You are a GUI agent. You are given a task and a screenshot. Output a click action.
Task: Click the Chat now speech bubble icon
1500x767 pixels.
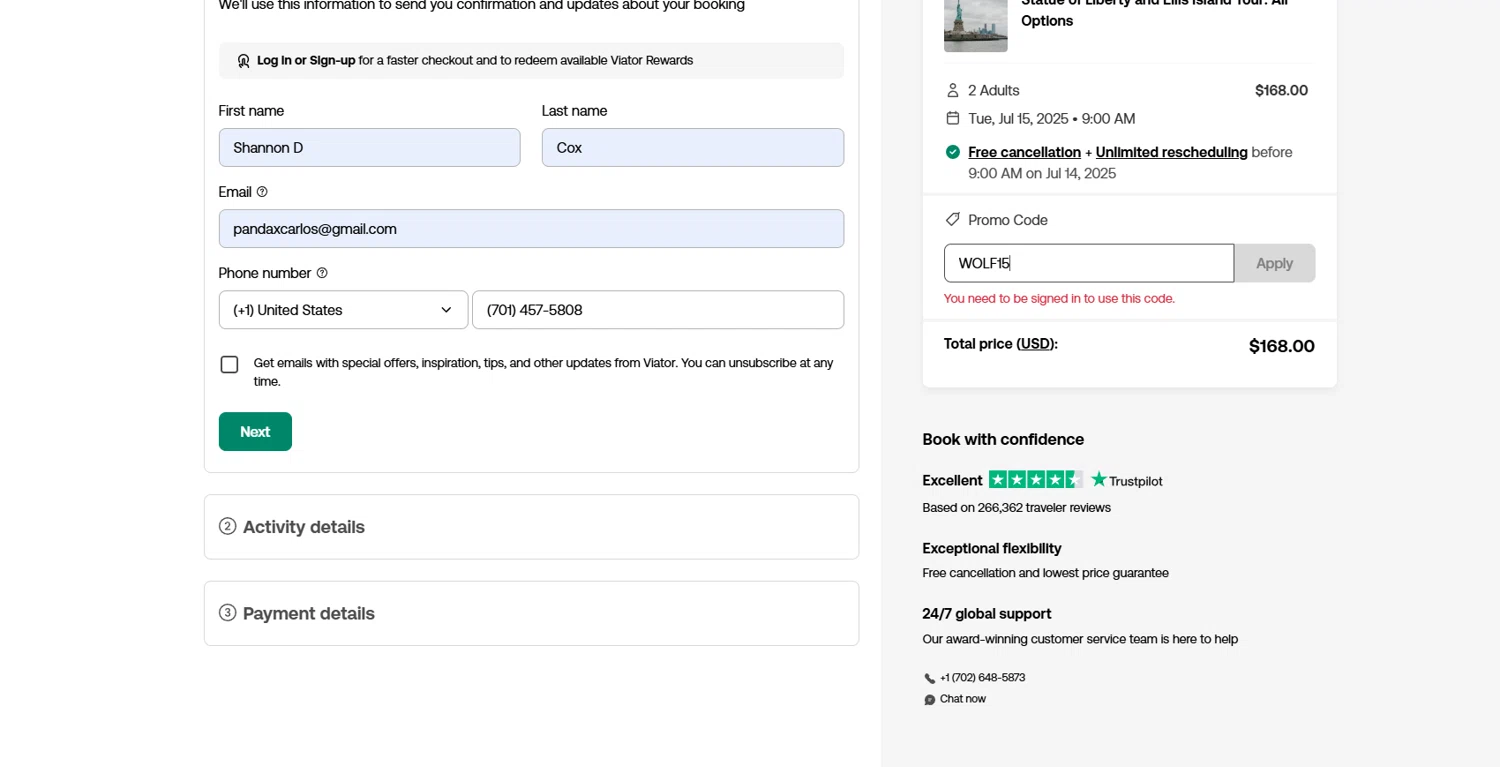(930, 700)
